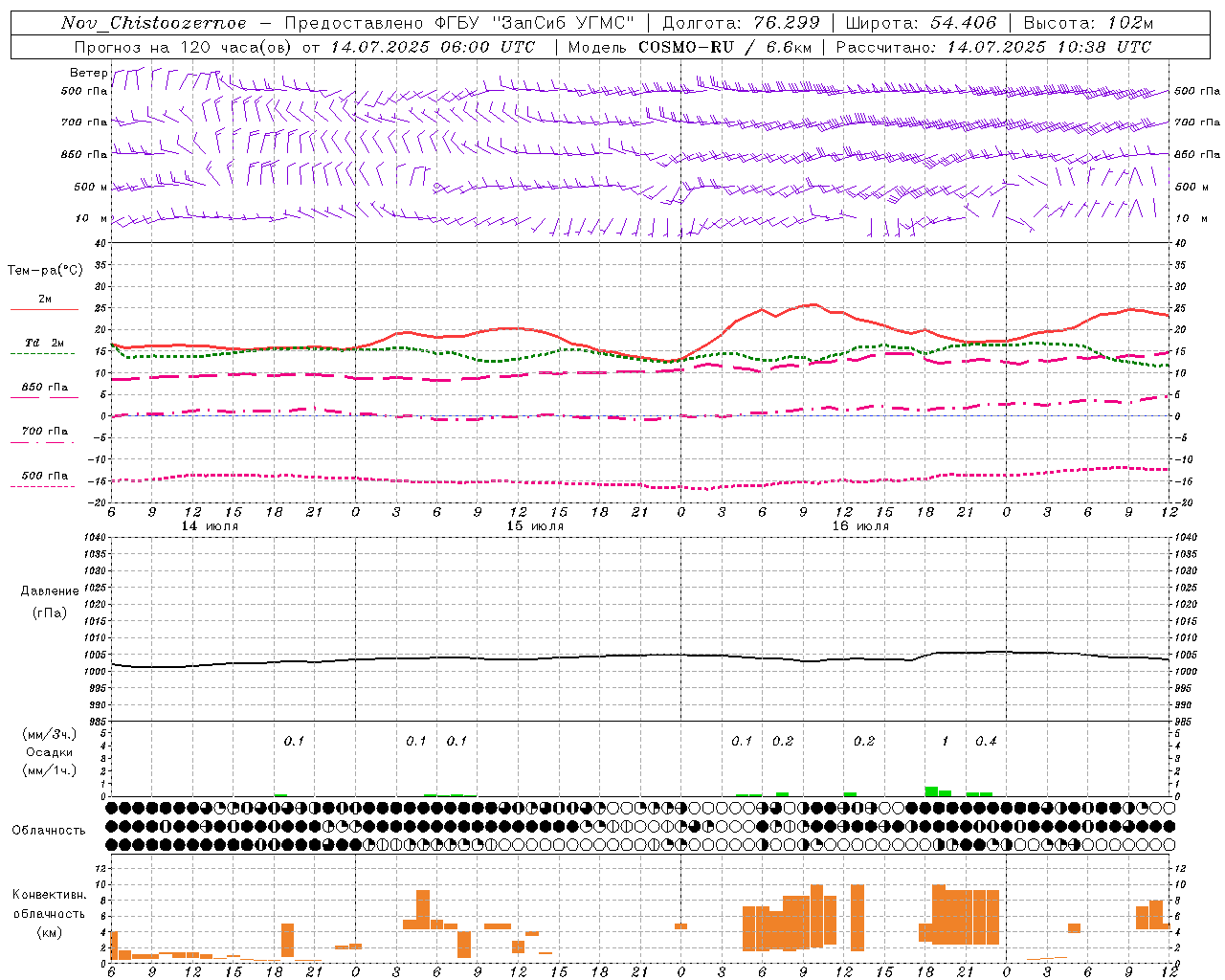Click the "500 м" wind level label on the left
The image size is (1225, 980).
(x=91, y=188)
